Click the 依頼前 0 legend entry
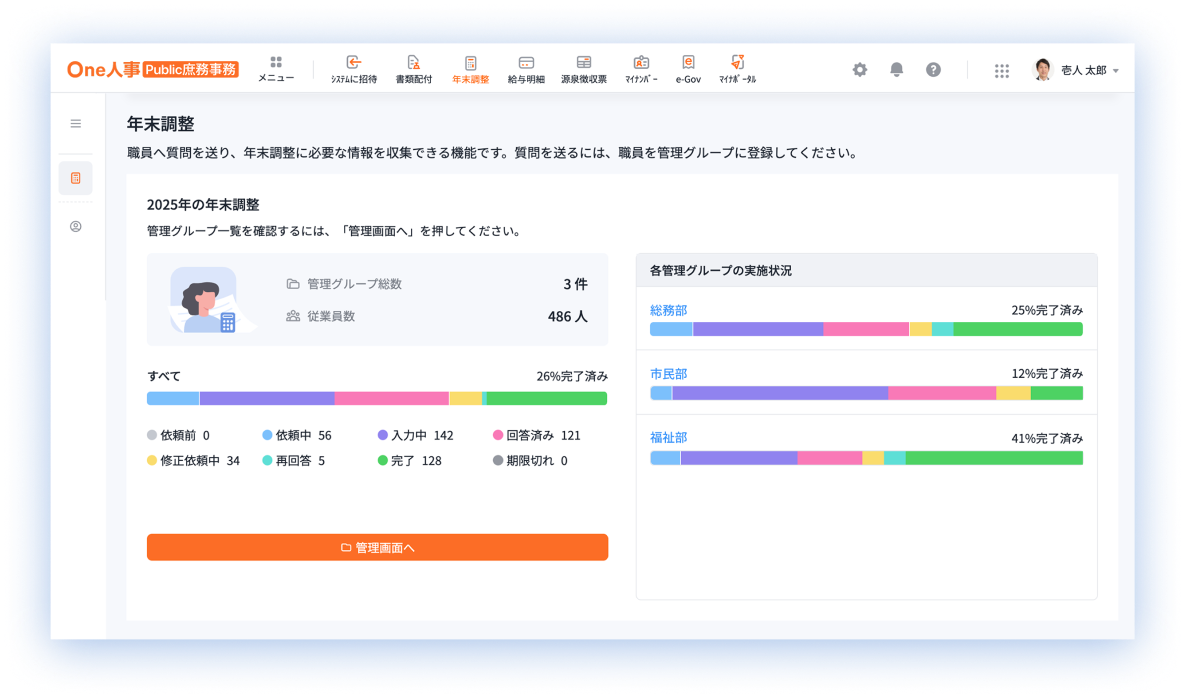The height and width of the screenshot is (698, 1186). pyautogui.click(x=179, y=436)
